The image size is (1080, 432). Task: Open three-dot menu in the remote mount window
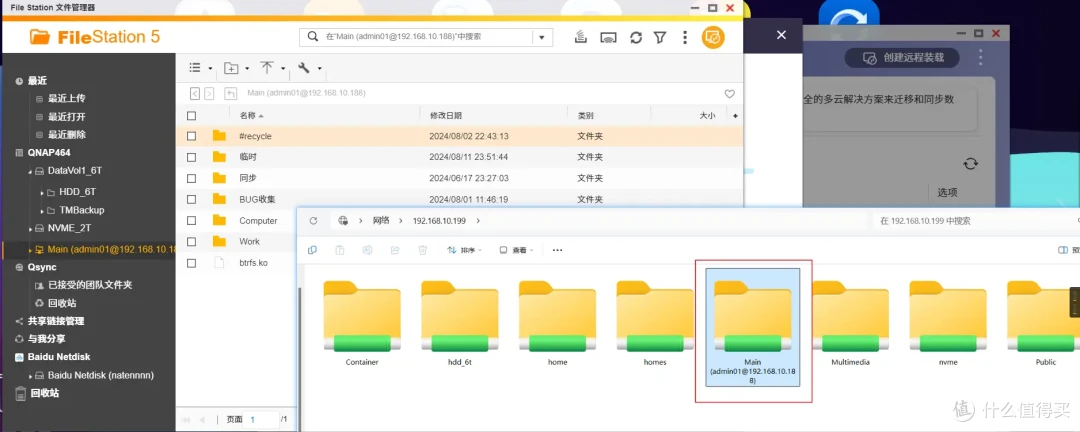point(981,58)
